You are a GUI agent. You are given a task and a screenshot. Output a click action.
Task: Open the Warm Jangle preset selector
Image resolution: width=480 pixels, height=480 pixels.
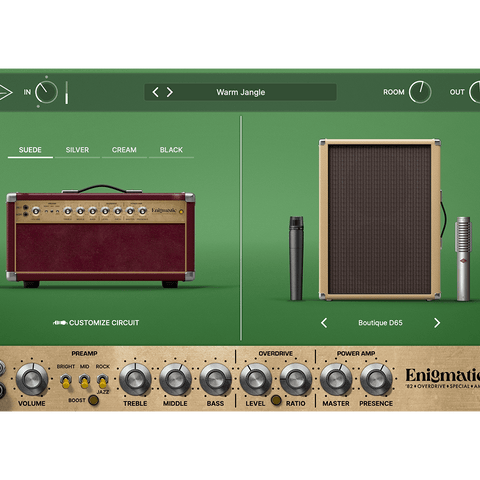tap(241, 92)
